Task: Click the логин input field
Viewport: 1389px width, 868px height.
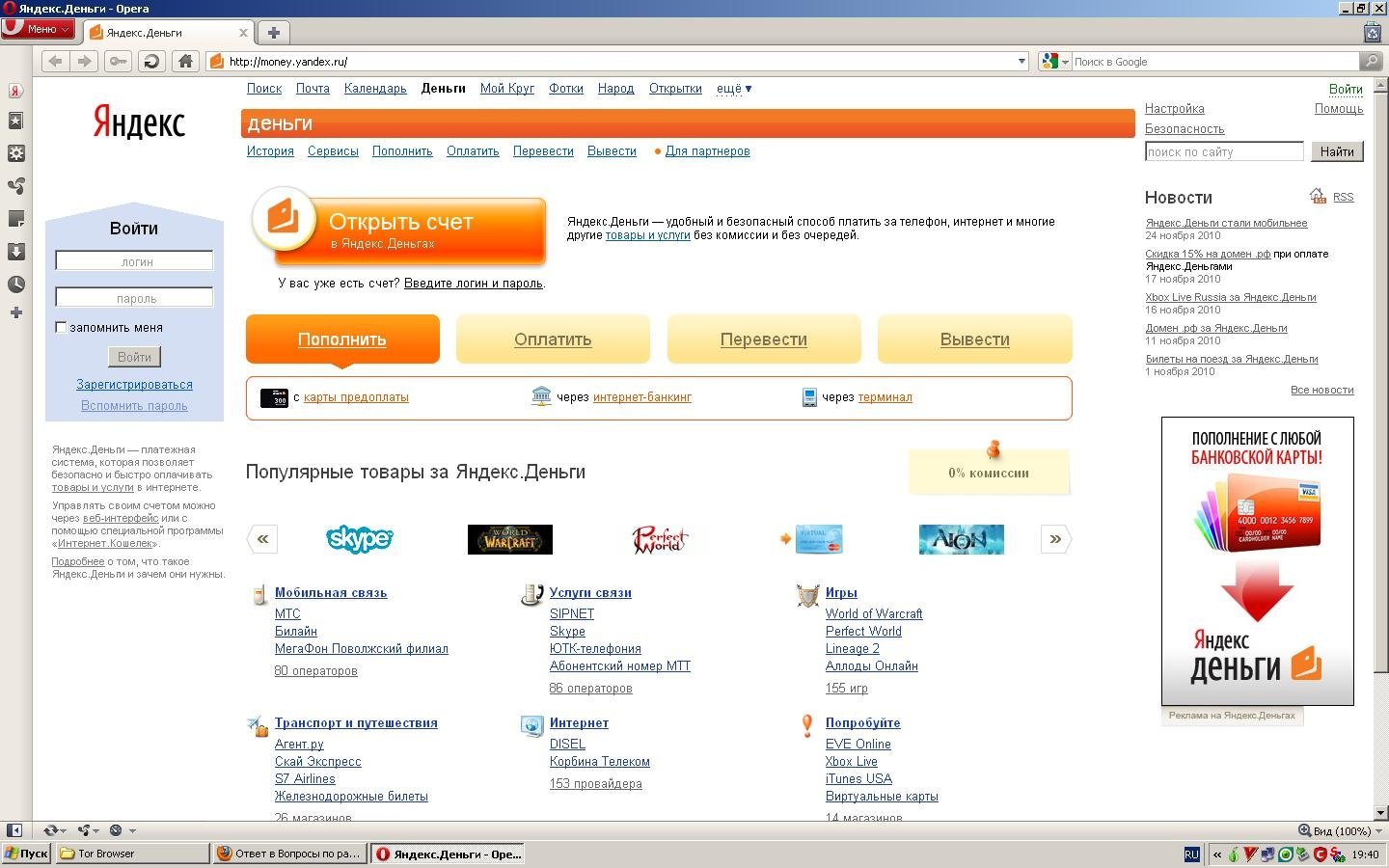Action: pos(134,261)
